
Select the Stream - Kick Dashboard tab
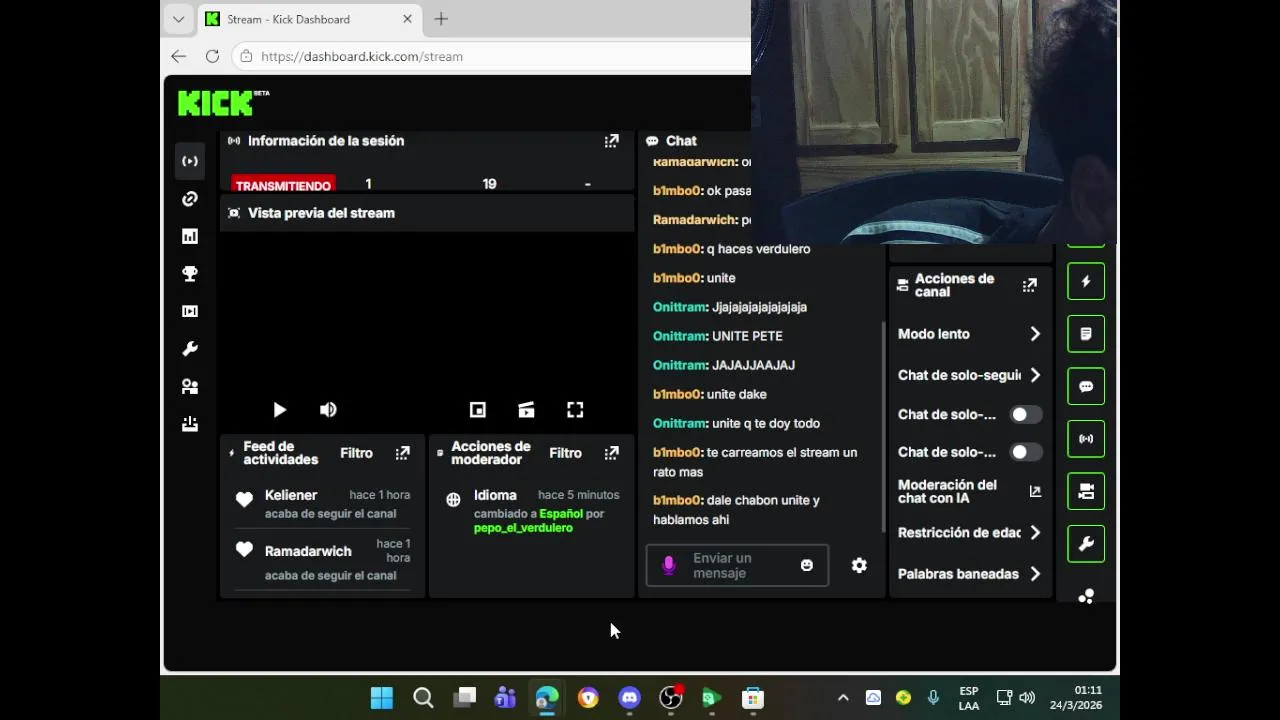click(309, 19)
